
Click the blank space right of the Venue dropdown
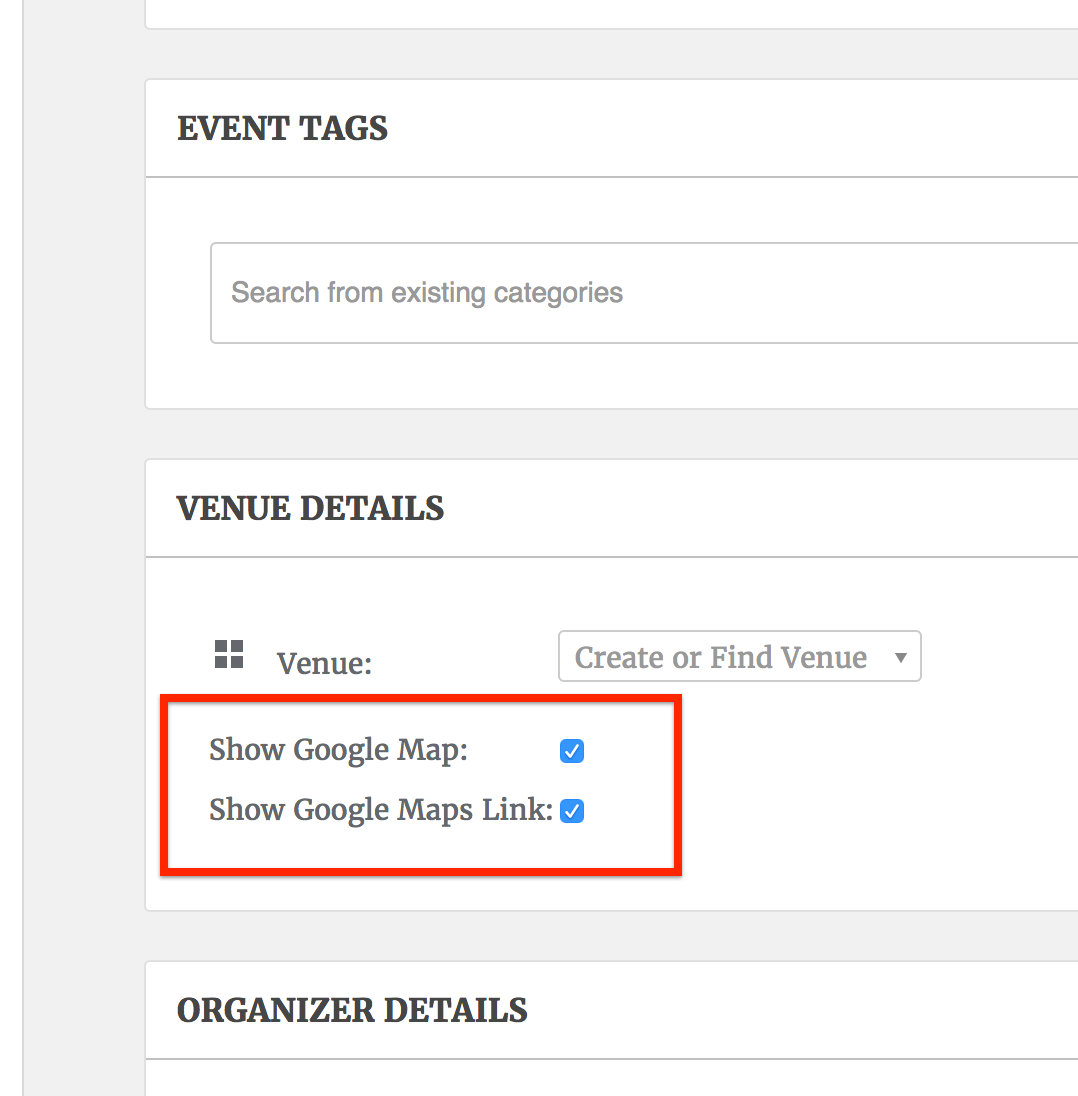(1000, 657)
